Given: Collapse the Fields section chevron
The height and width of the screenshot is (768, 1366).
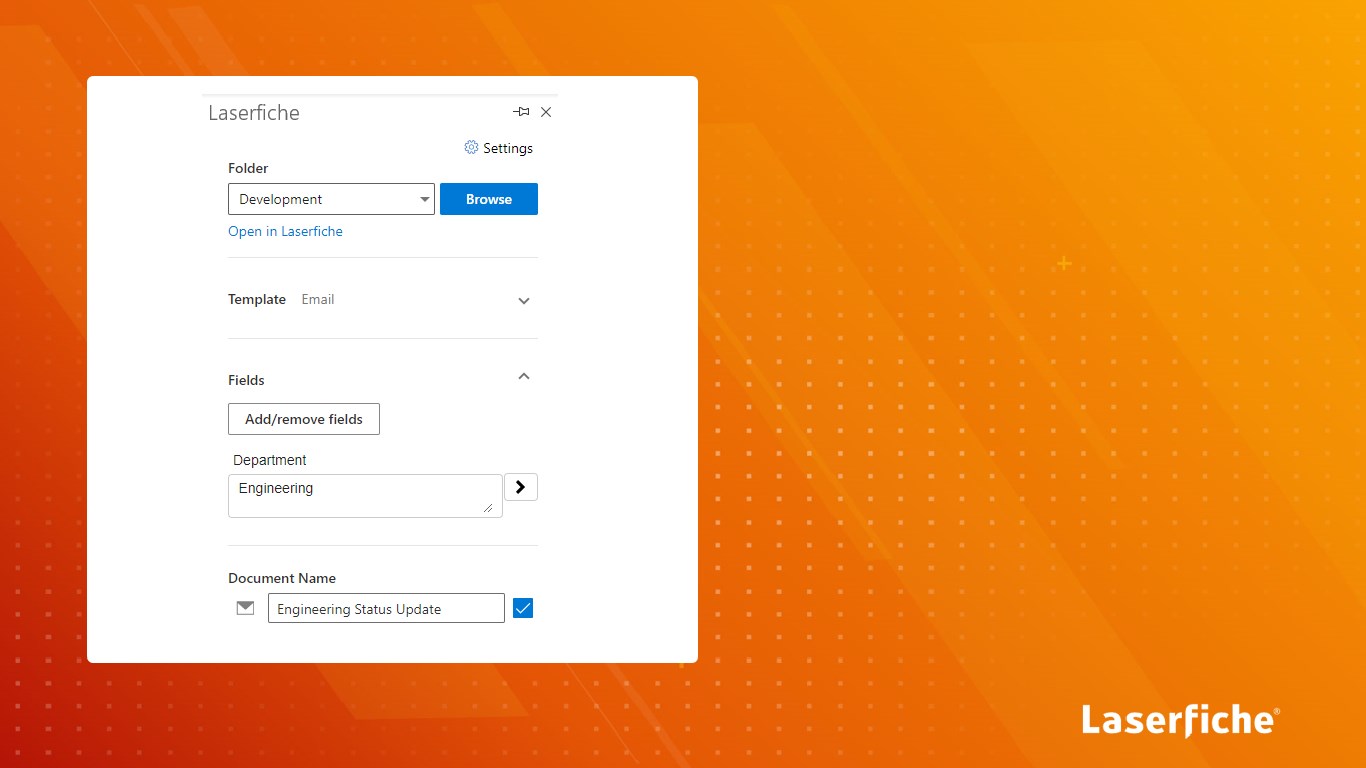Looking at the screenshot, I should coord(524,377).
